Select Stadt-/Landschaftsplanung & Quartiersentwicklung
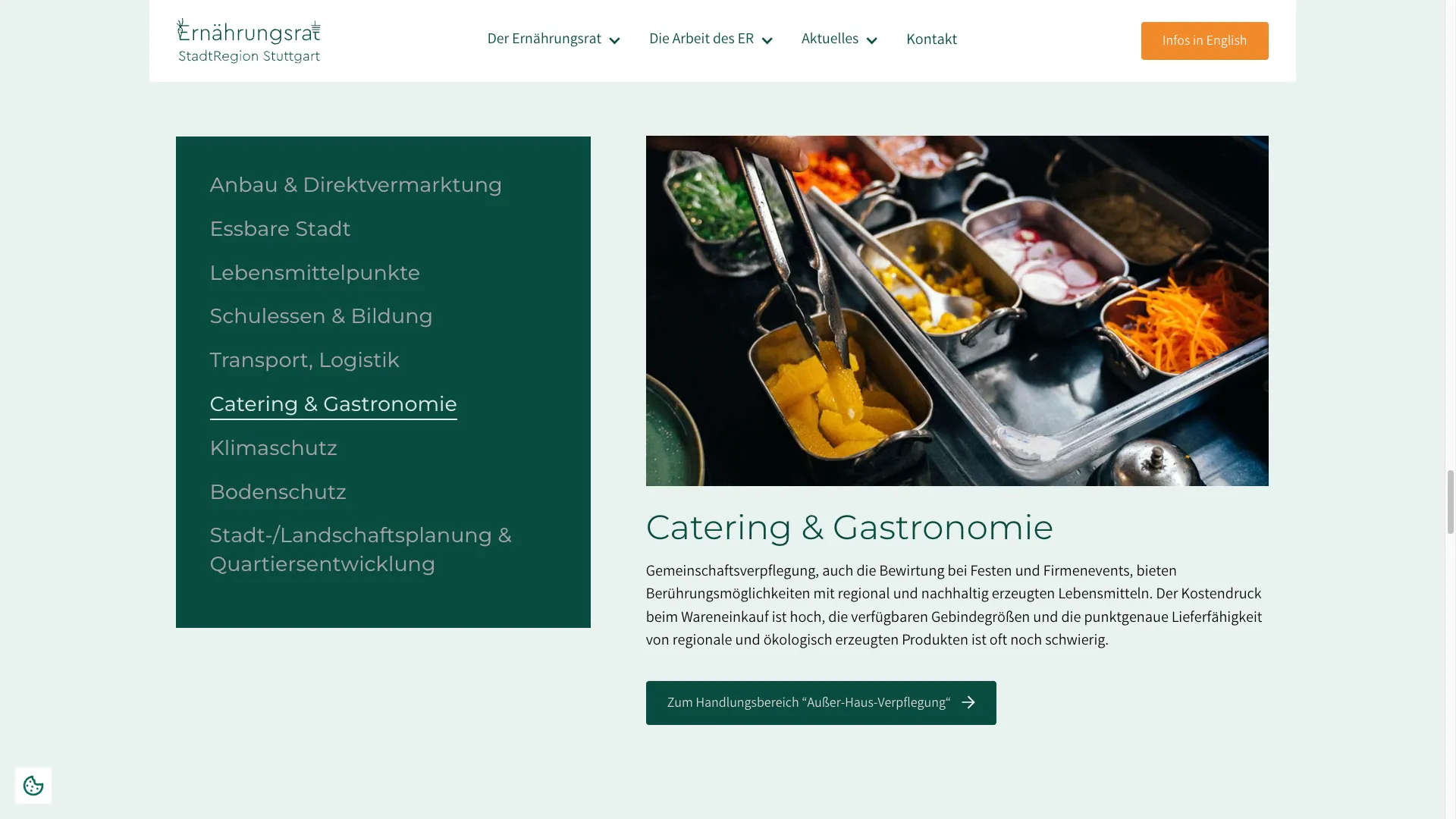Image resolution: width=1456 pixels, height=819 pixels. 361,550
